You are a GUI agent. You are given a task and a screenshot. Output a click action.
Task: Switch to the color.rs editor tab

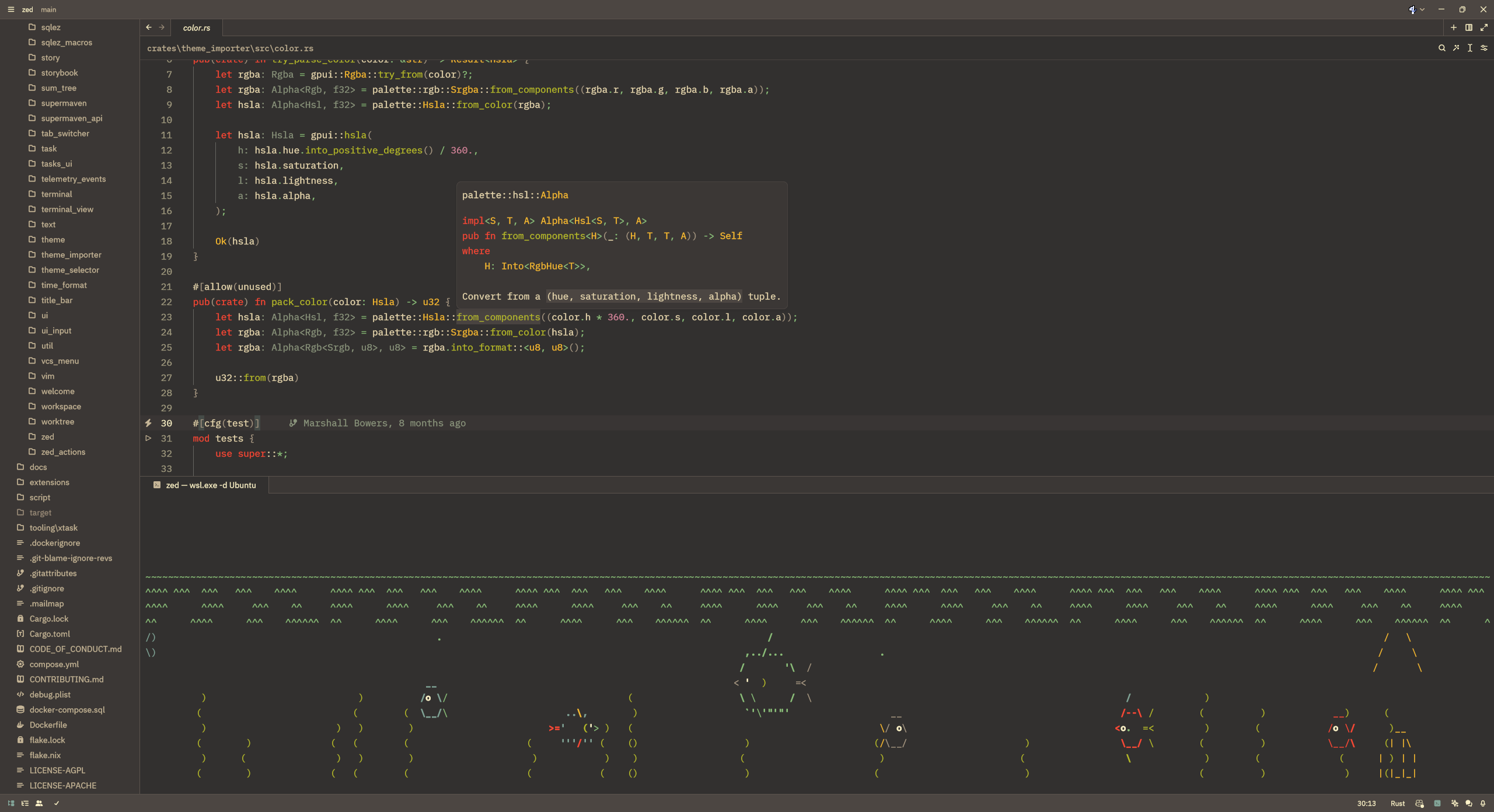click(197, 27)
